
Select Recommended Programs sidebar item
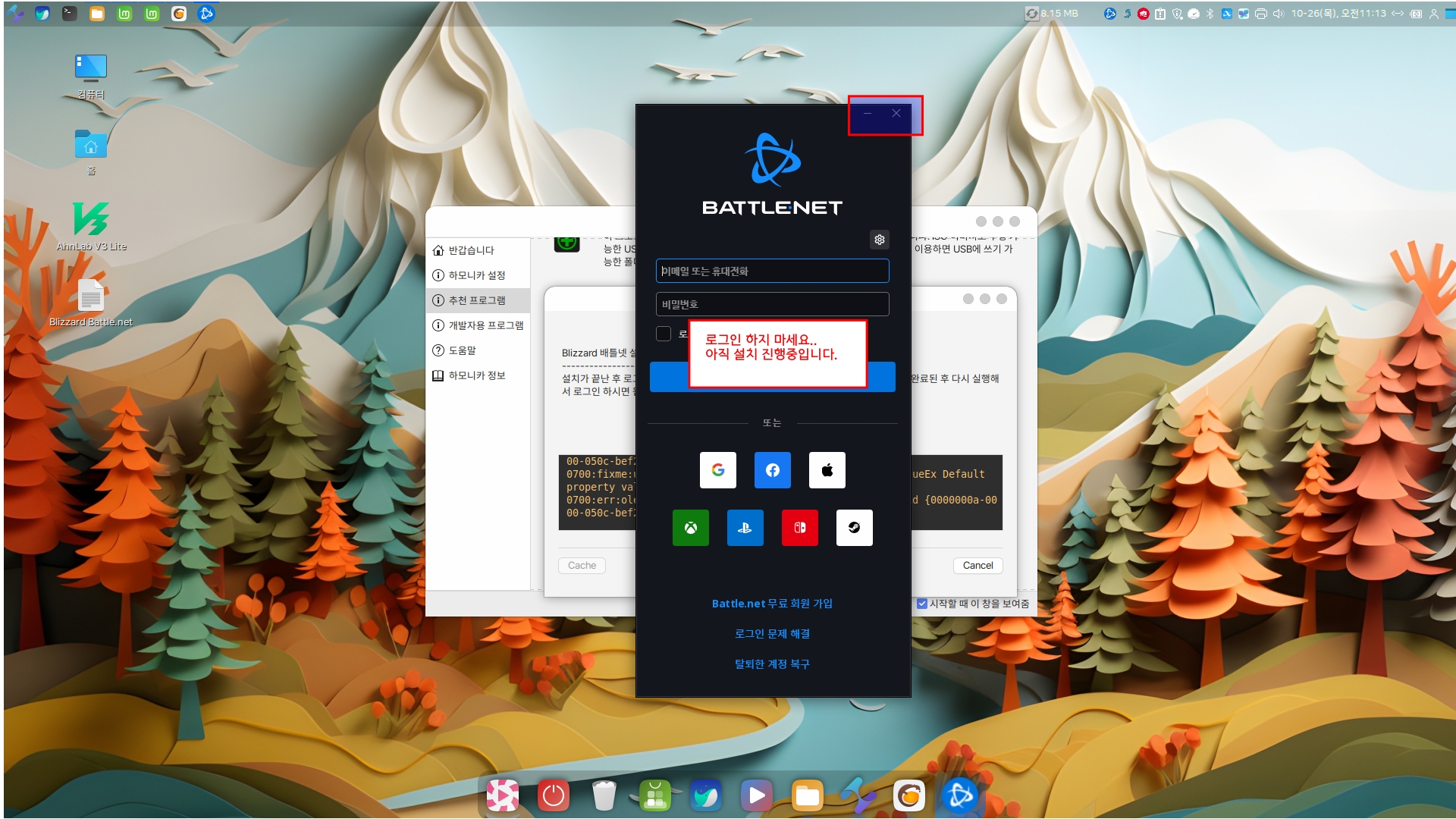[x=476, y=300]
